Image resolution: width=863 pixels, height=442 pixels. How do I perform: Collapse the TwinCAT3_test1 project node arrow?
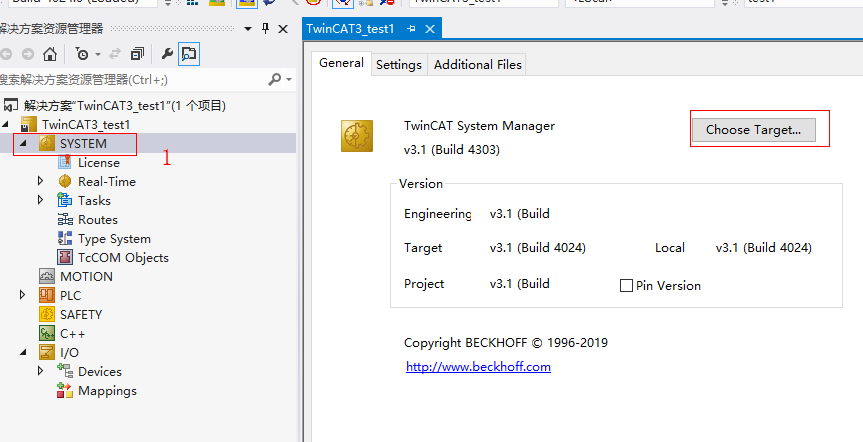coord(6,124)
